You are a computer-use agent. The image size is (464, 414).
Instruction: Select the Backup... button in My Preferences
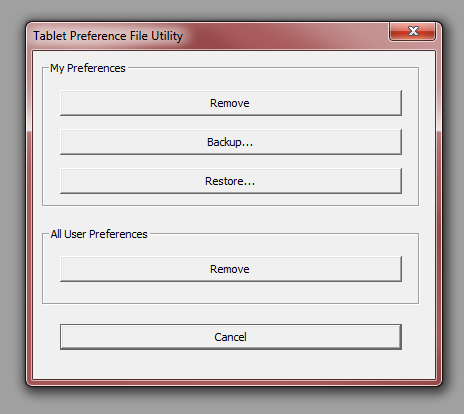(231, 142)
